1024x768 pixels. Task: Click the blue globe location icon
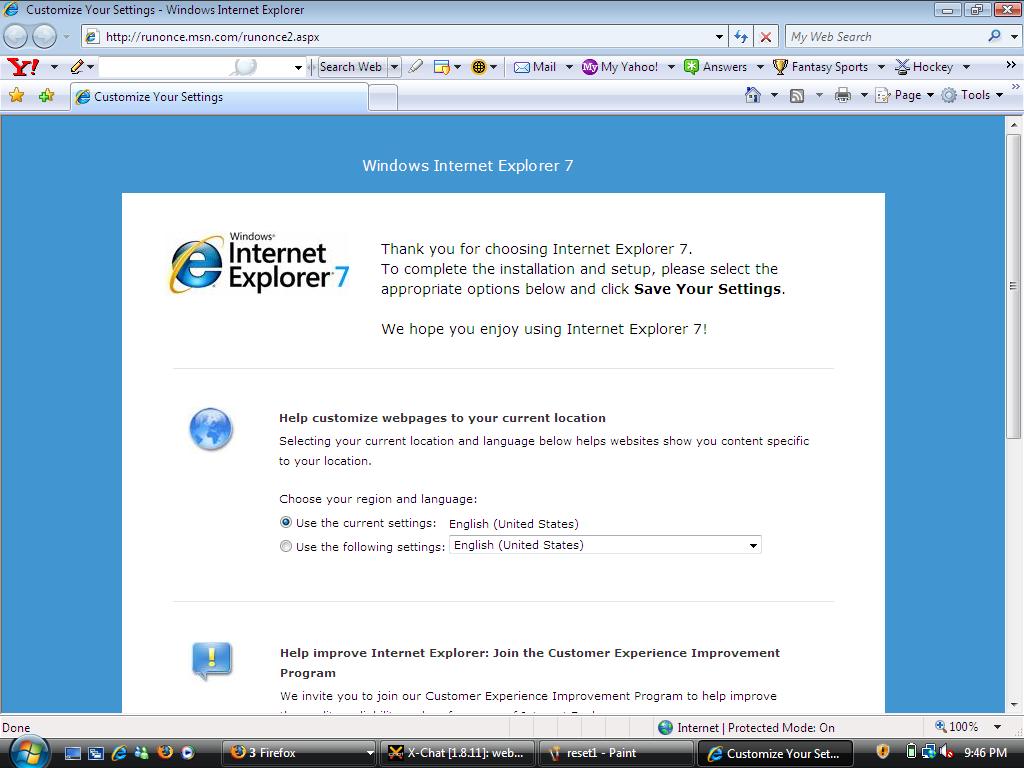(211, 429)
